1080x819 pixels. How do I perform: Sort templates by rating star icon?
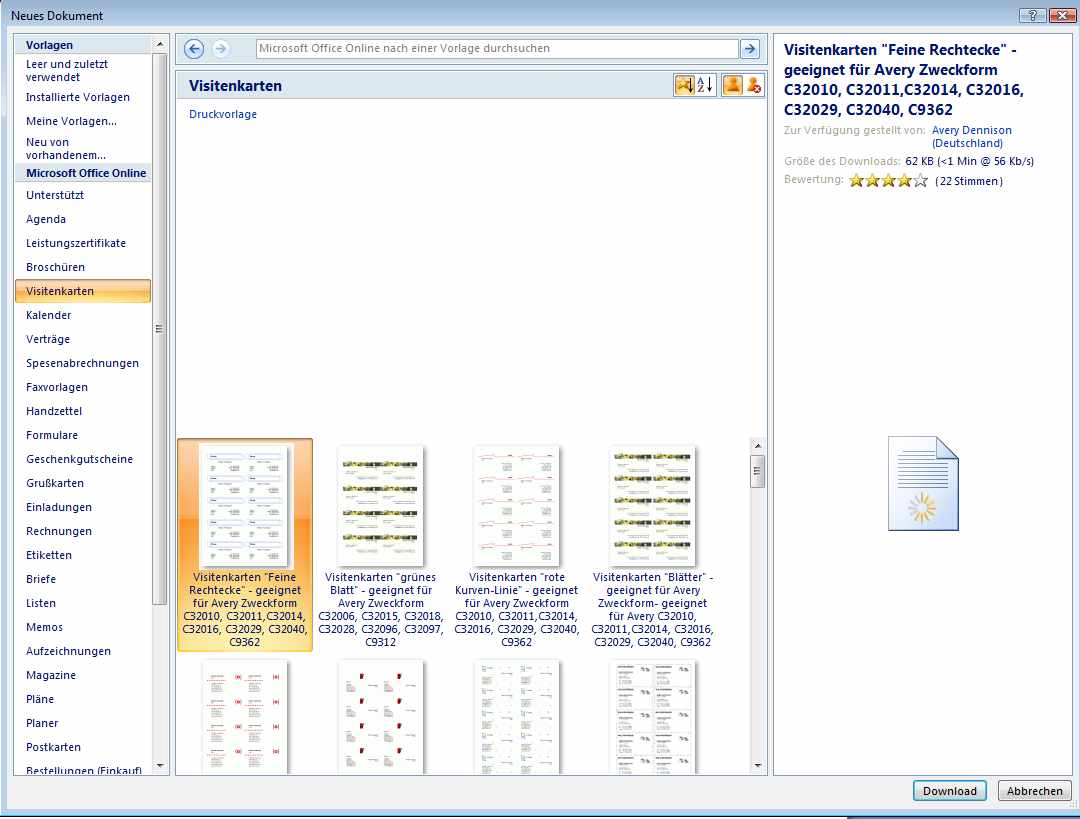coord(684,85)
